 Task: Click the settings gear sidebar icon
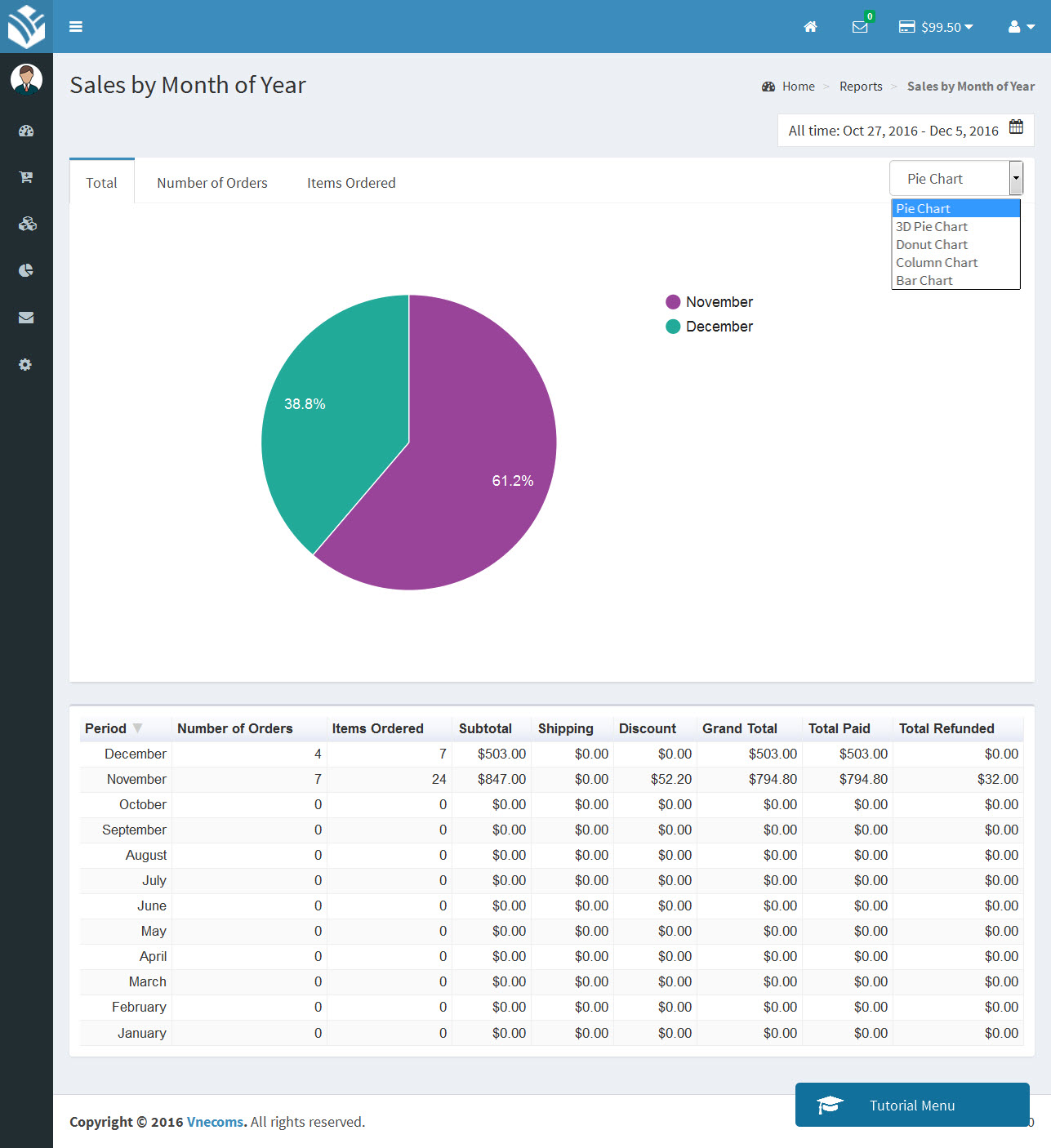point(25,365)
